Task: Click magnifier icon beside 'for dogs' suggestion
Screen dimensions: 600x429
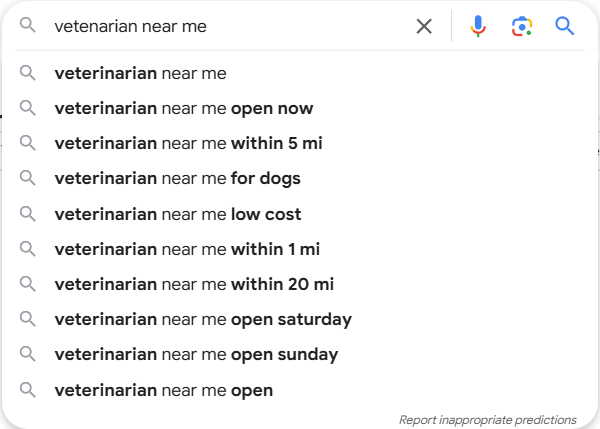Action: pos(28,178)
